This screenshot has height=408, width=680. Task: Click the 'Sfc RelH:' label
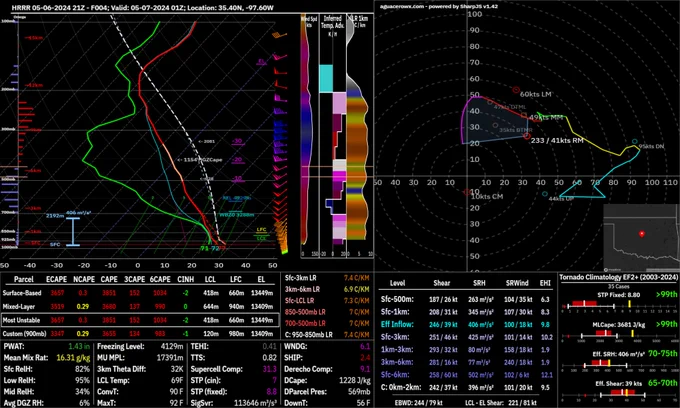click(x=18, y=369)
